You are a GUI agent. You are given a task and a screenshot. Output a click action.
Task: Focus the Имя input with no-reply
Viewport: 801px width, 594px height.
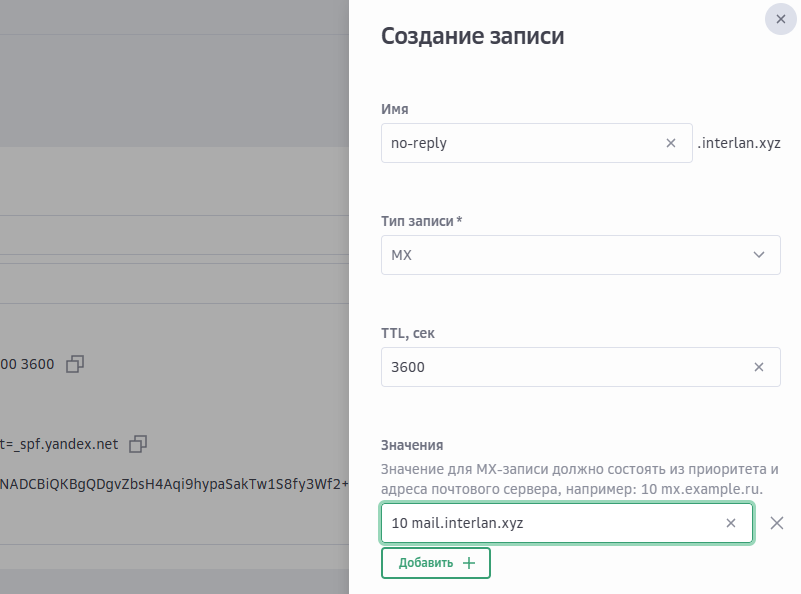coord(520,143)
